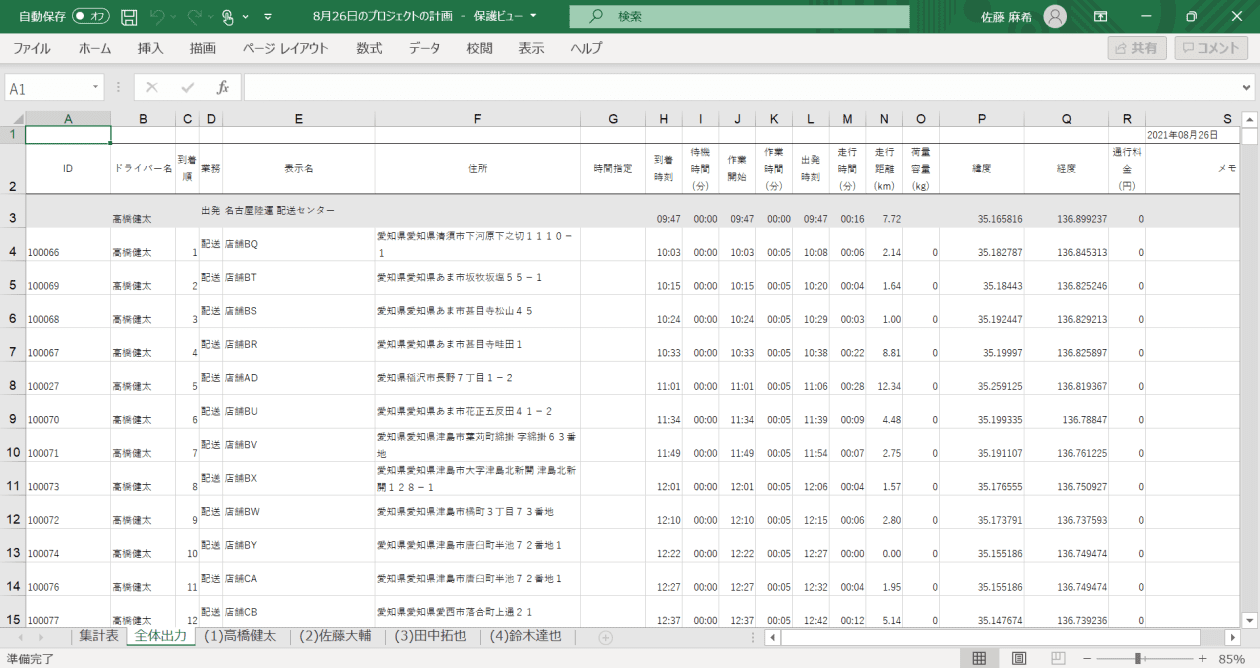The image size is (1260, 668).
Task: Click the next sheet navigation arrow
Action: point(42,637)
